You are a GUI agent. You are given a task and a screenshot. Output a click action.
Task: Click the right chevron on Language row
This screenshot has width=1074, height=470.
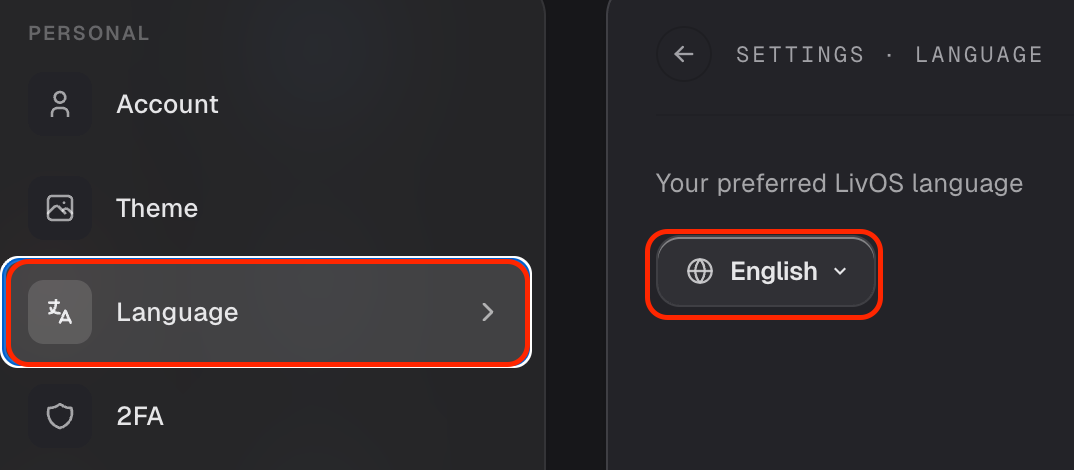[488, 312]
